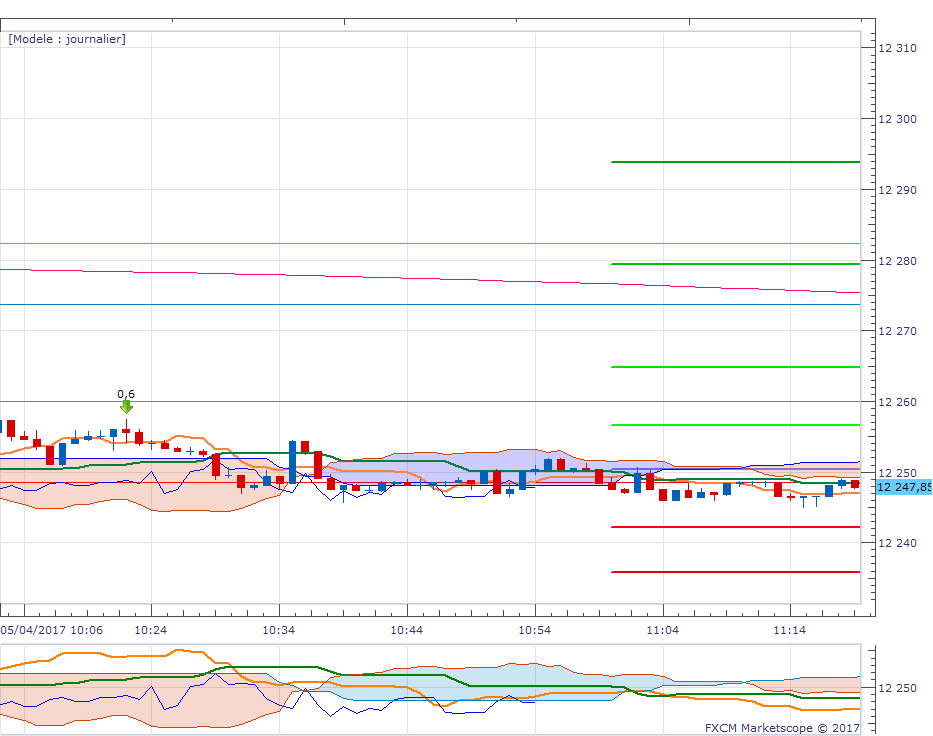Click the current price tag 12 247,85
The width and height of the screenshot is (933, 736).
[x=904, y=487]
